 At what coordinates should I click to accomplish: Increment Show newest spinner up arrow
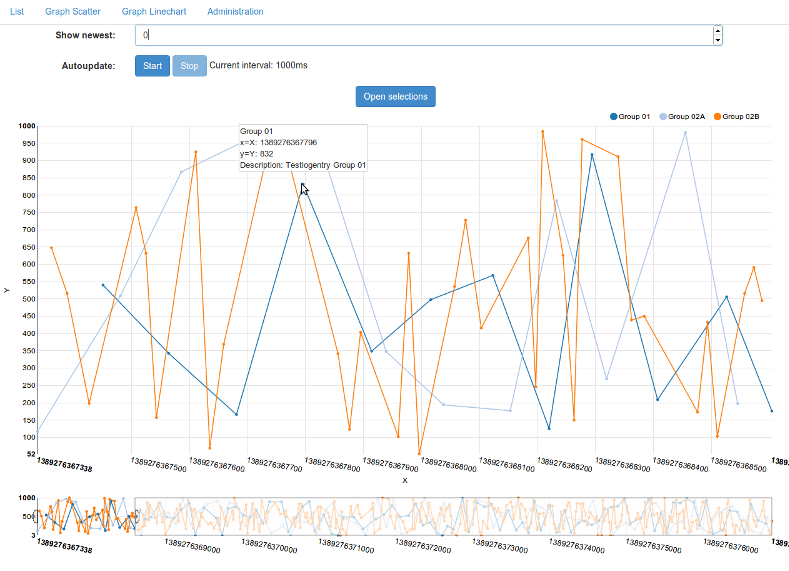[718, 31]
